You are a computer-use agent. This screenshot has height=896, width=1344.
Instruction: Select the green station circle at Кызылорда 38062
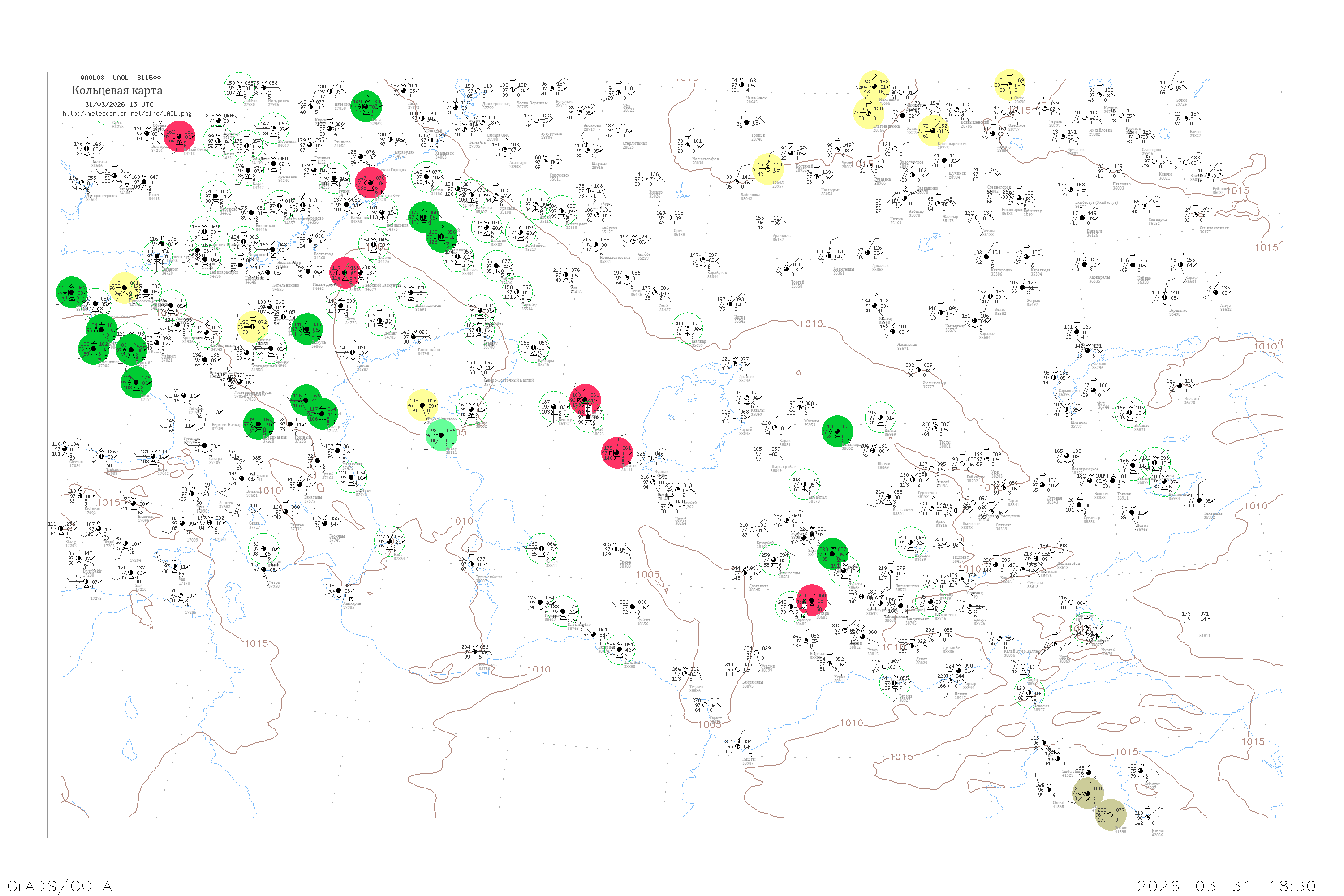click(837, 431)
